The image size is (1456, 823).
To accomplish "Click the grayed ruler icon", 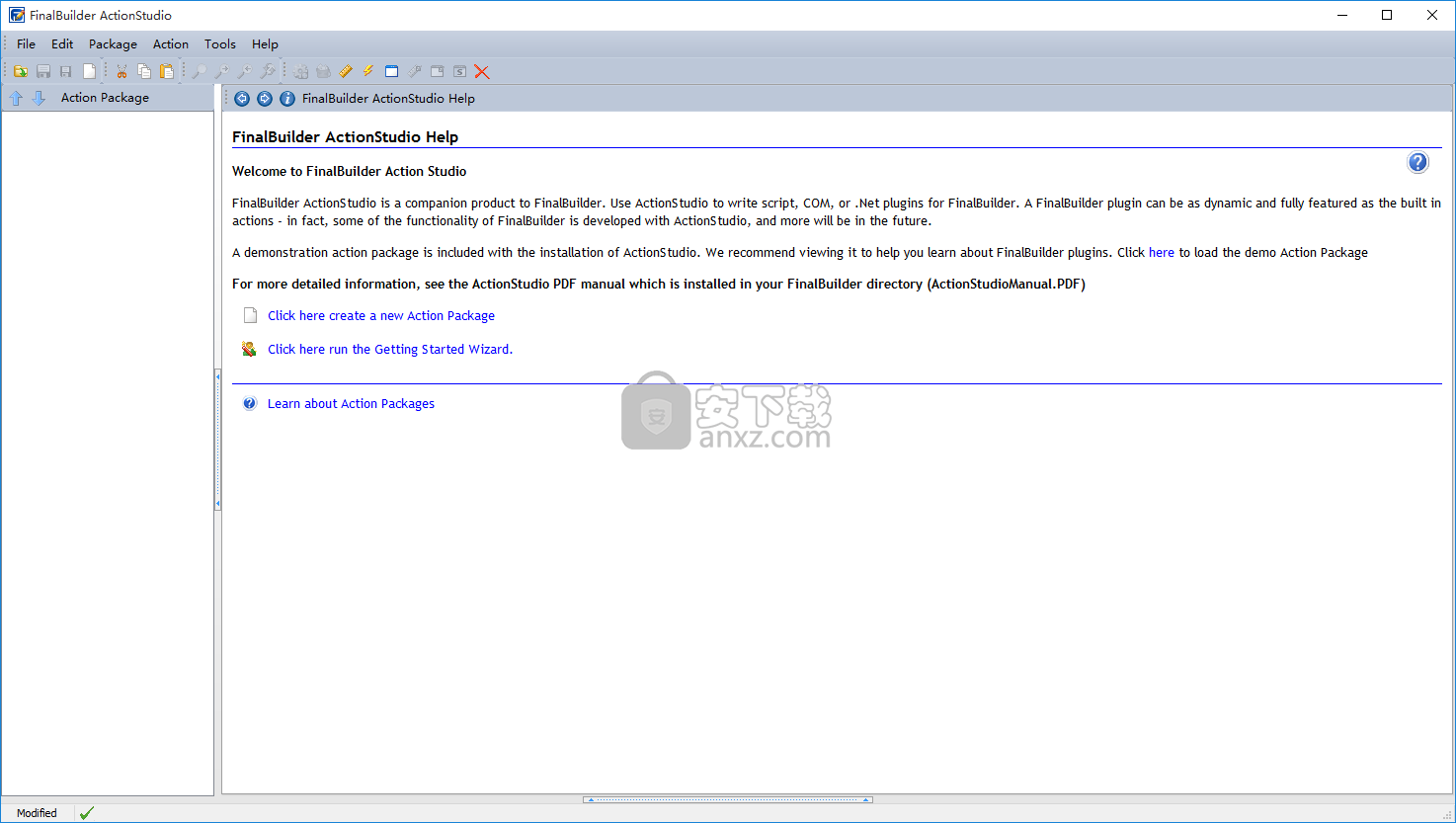I will (x=414, y=71).
